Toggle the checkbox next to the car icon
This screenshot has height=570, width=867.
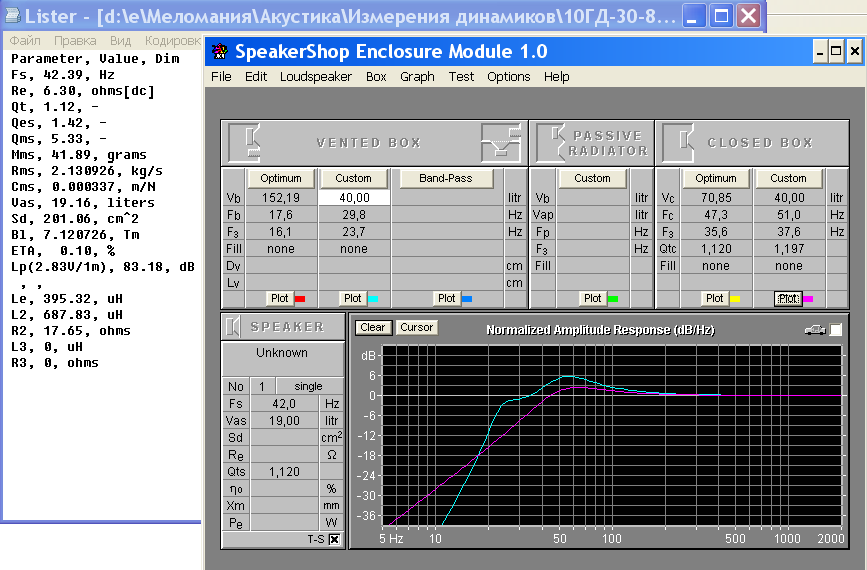click(836, 329)
